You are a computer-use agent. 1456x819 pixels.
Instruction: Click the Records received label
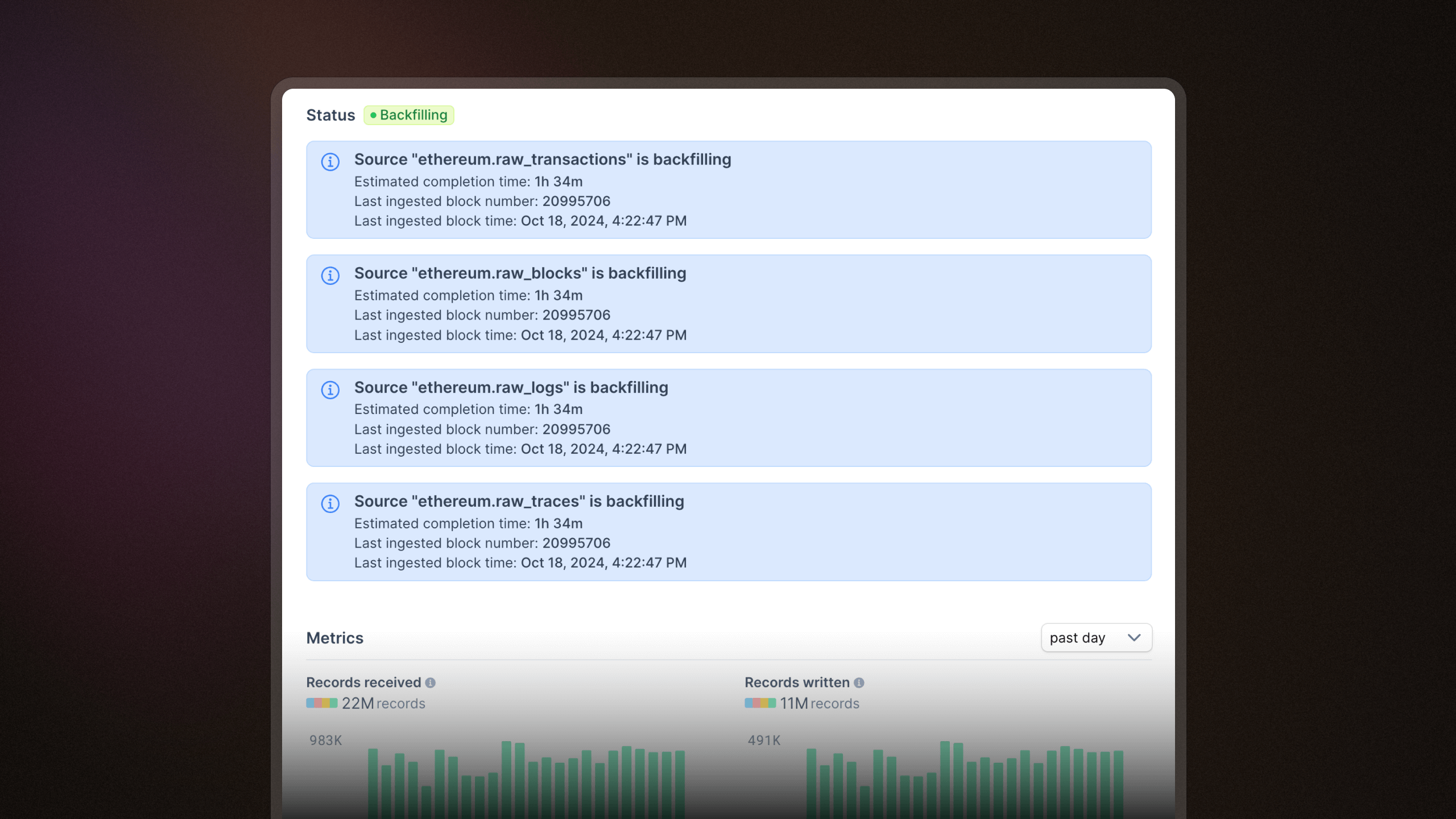tap(363, 682)
